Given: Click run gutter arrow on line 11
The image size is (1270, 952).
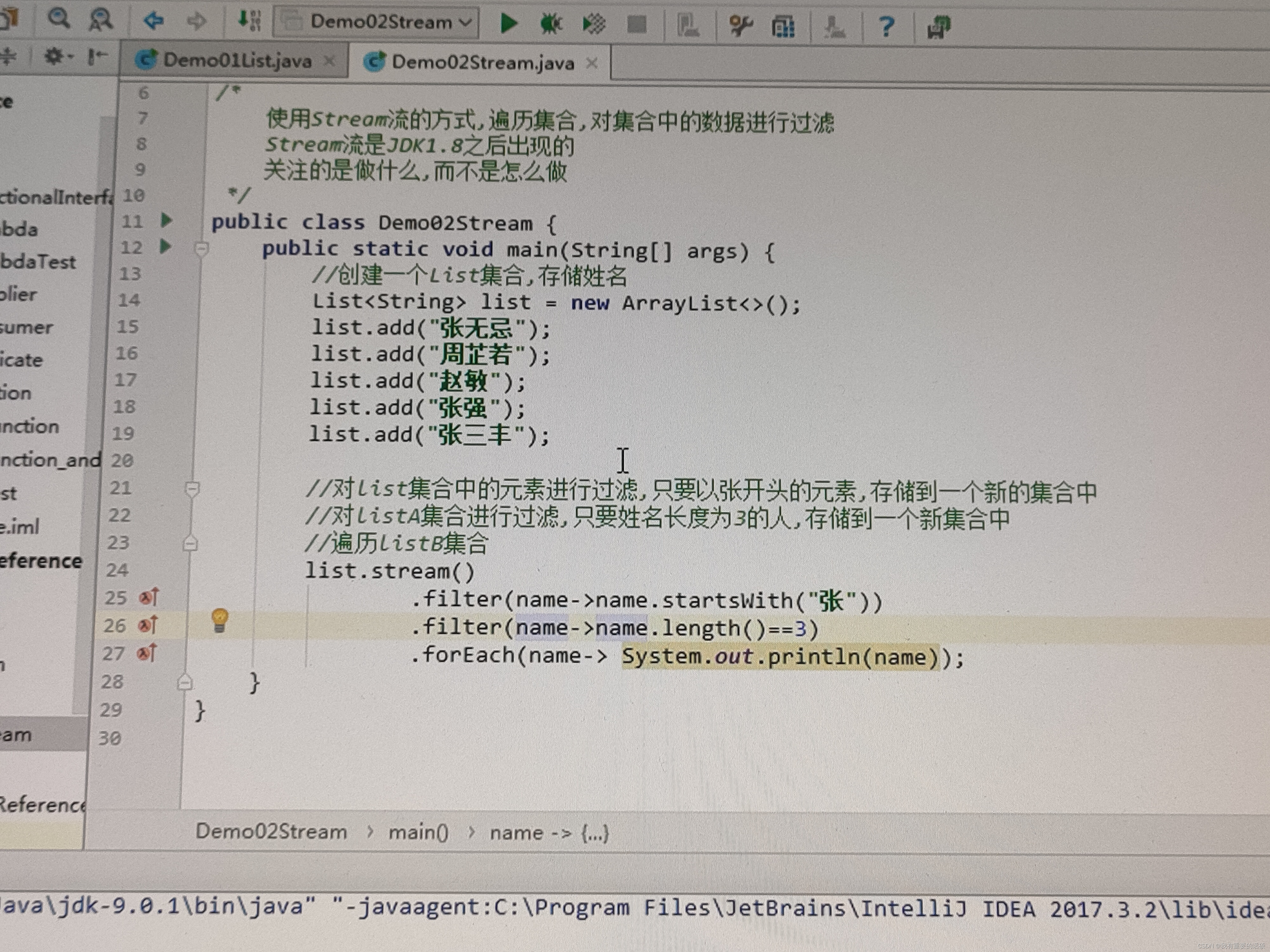Looking at the screenshot, I should (166, 220).
